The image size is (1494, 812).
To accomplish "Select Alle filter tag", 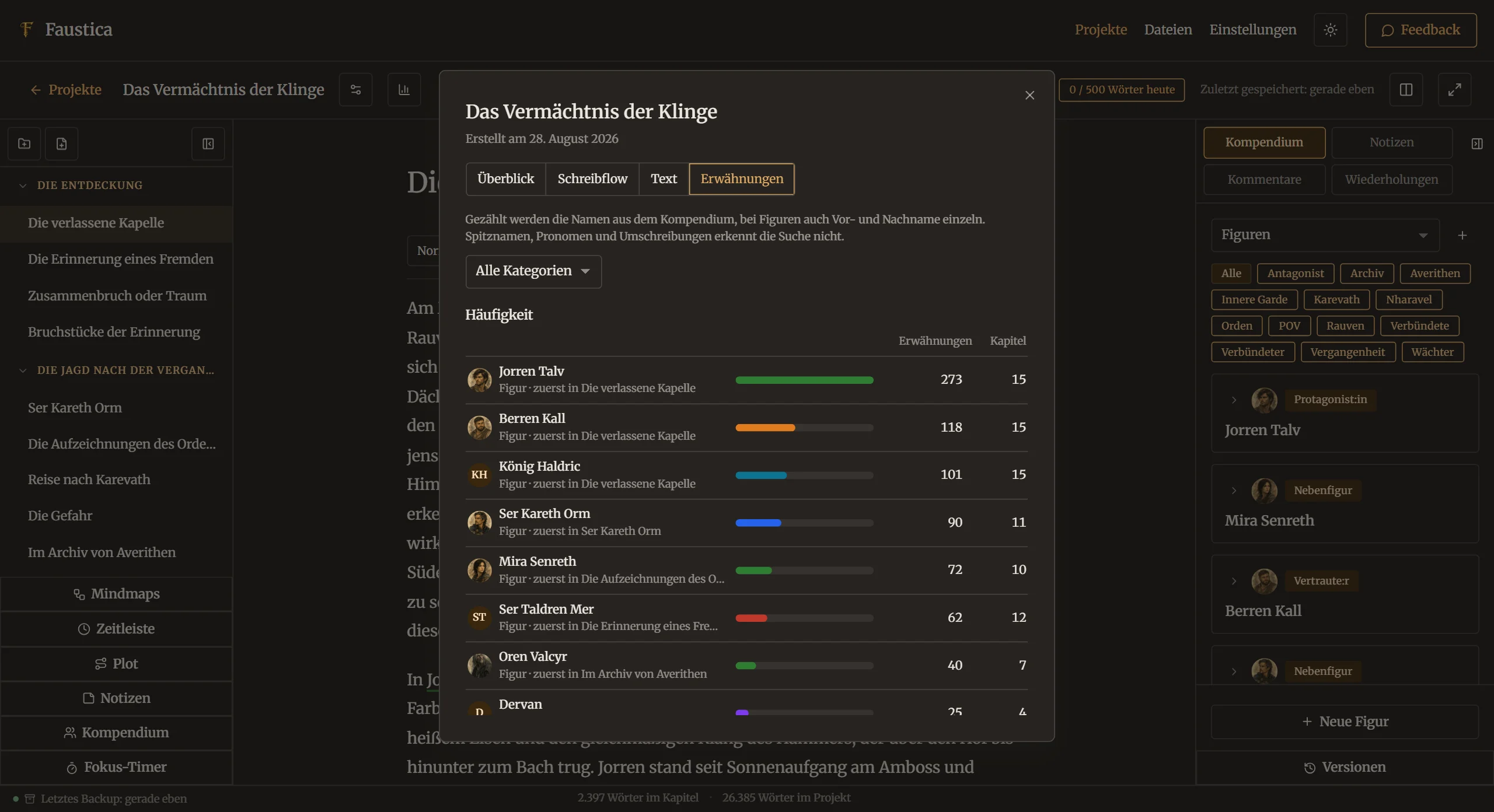I will pos(1231,274).
